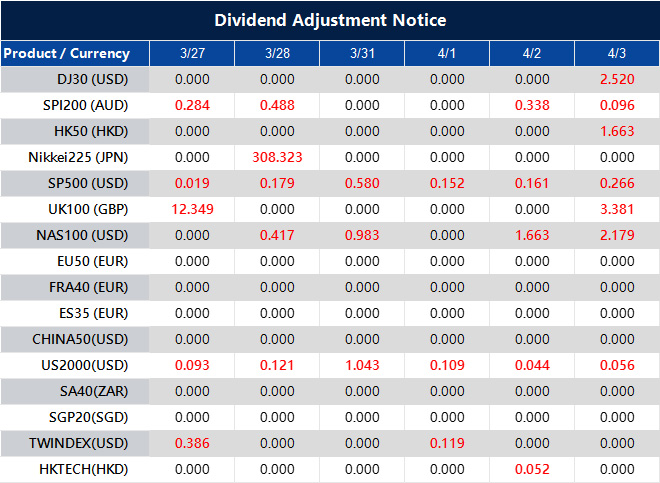The image size is (660, 483).
Task: Click the Dividend Adjustment Notice title
Action: pyautogui.click(x=330, y=20)
